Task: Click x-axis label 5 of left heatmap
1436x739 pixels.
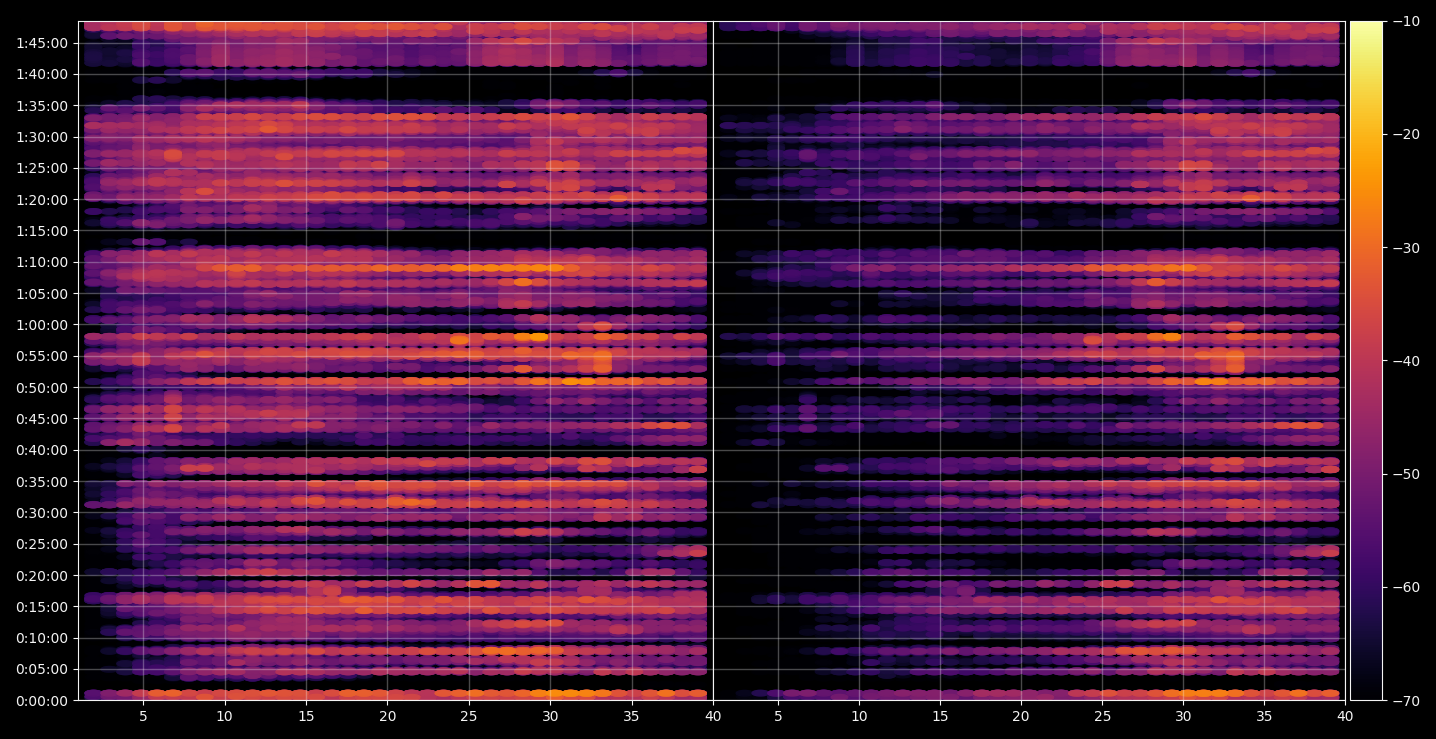Action: 143,716
